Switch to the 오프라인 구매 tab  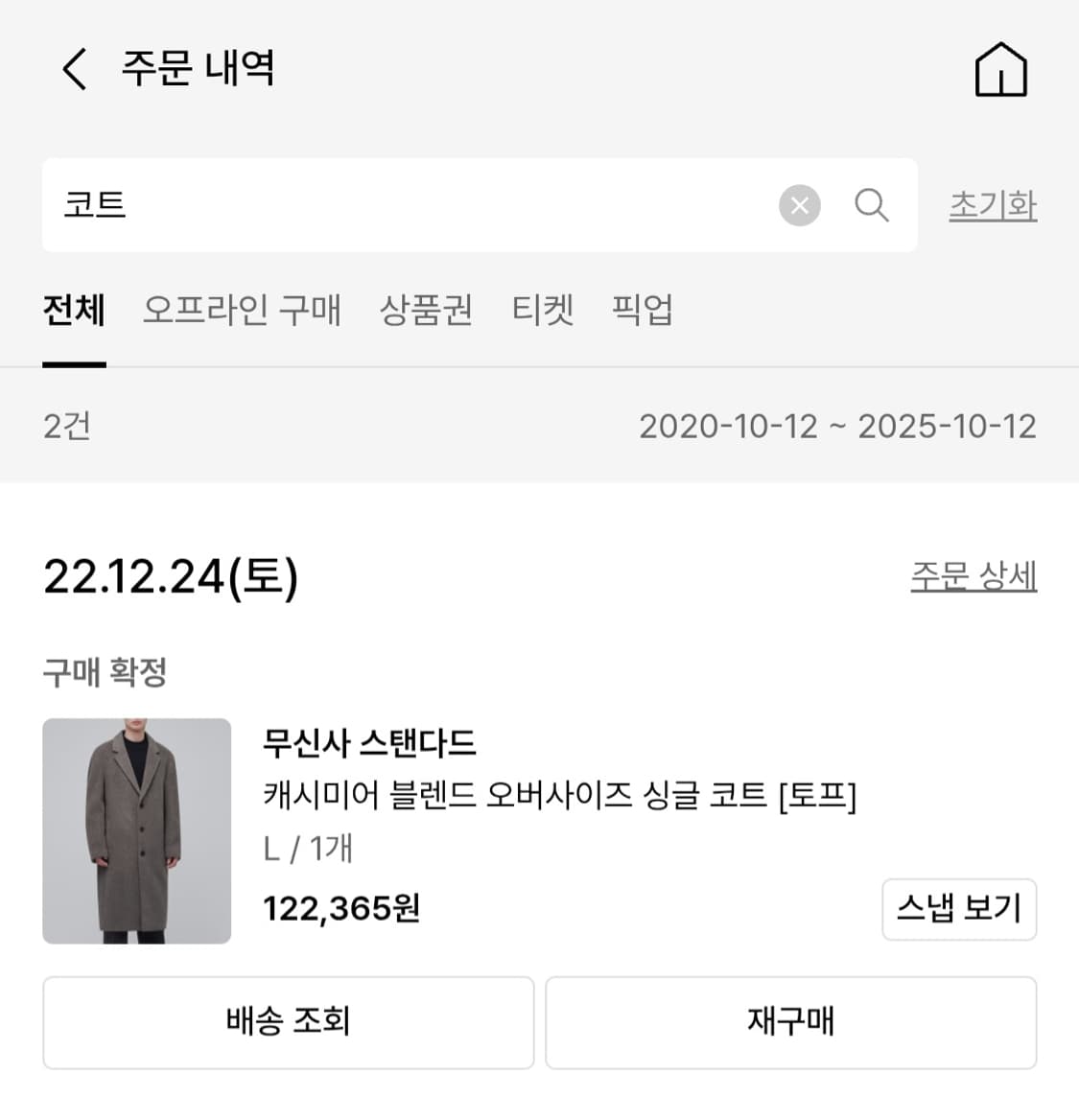click(x=242, y=311)
